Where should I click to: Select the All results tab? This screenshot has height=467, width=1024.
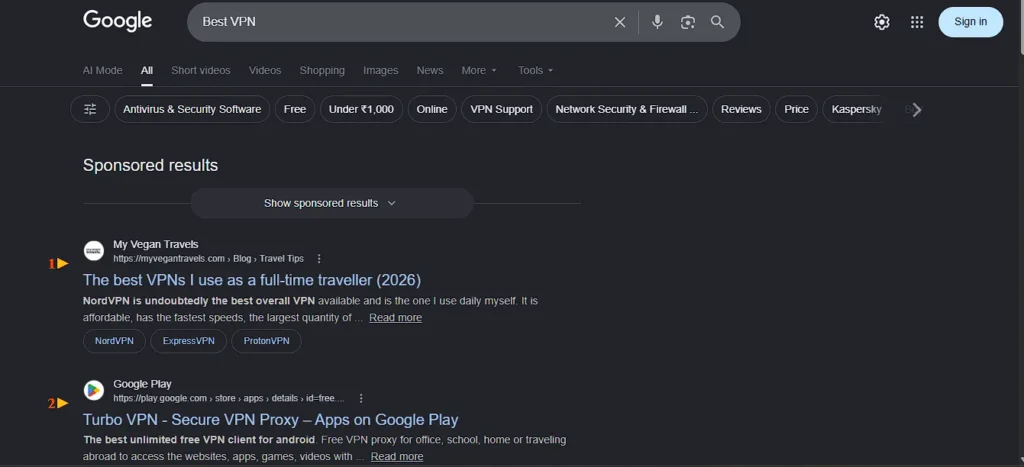pos(147,71)
